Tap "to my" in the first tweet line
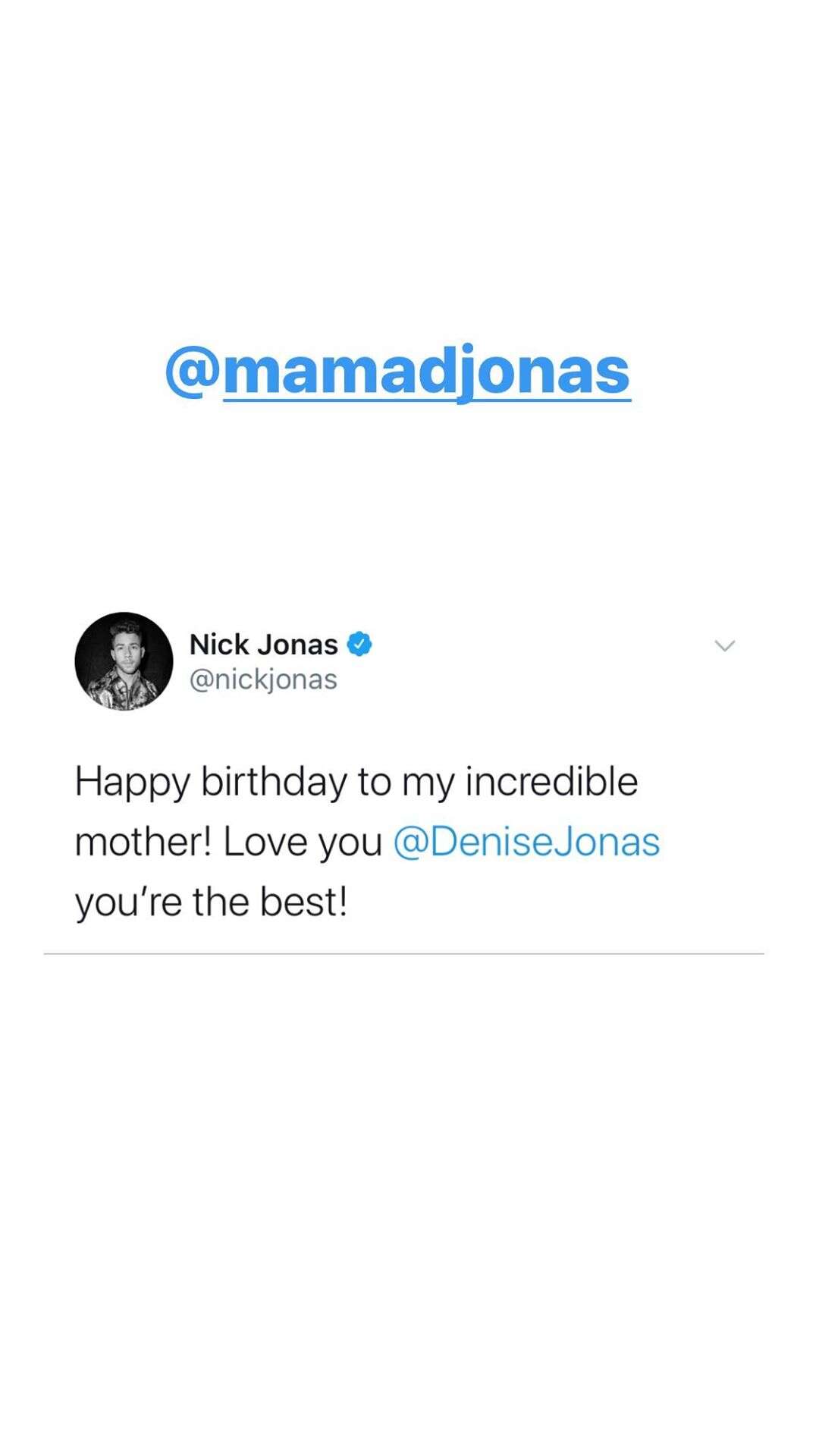Viewport: 819px width, 1456px height. (x=406, y=783)
